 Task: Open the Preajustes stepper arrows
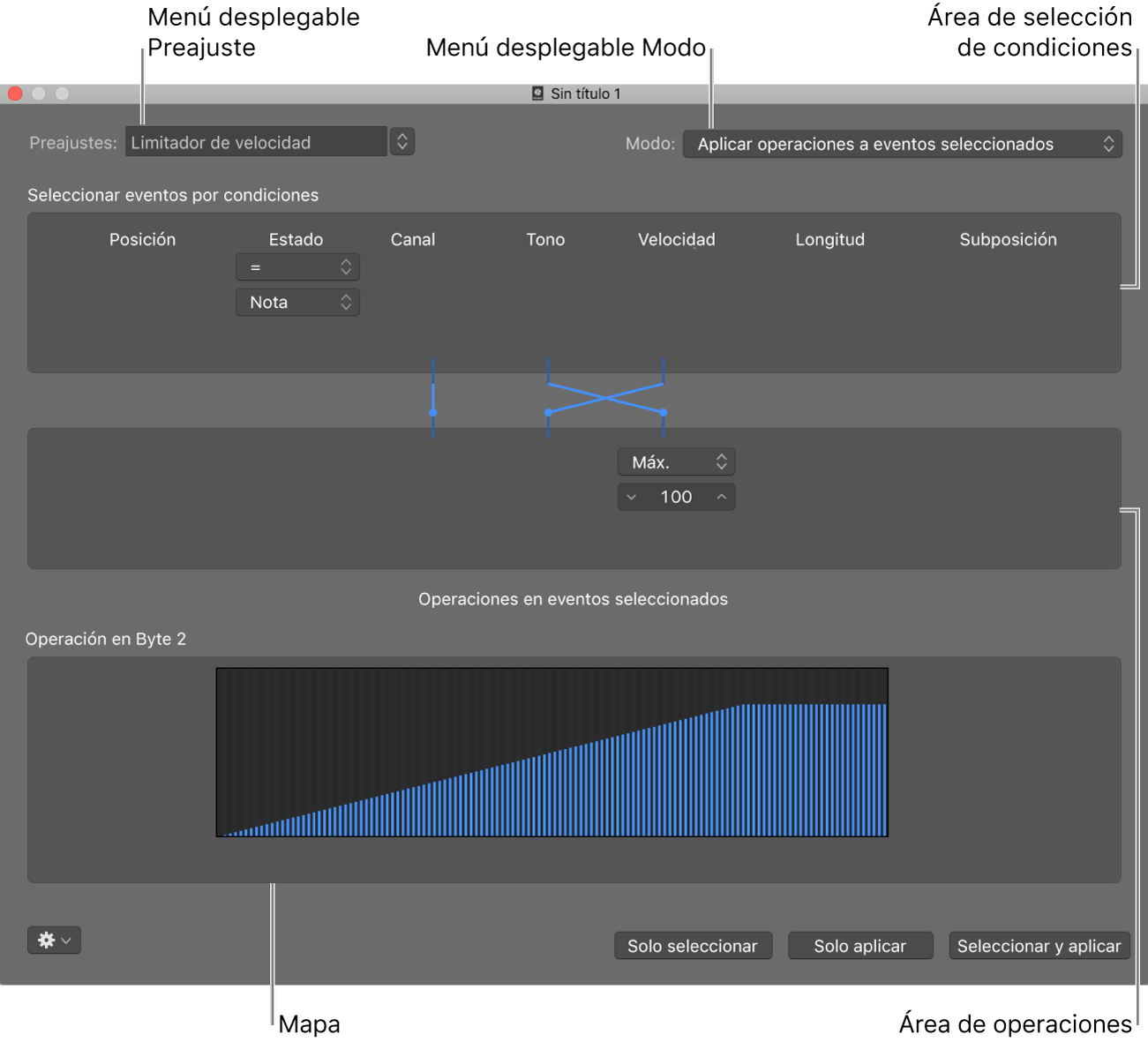tap(402, 141)
